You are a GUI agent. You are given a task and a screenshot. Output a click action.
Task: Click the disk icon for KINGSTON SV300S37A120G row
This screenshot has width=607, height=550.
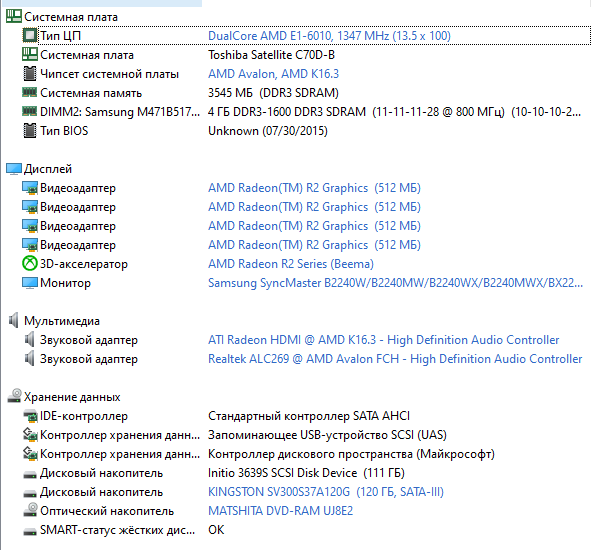click(30, 493)
